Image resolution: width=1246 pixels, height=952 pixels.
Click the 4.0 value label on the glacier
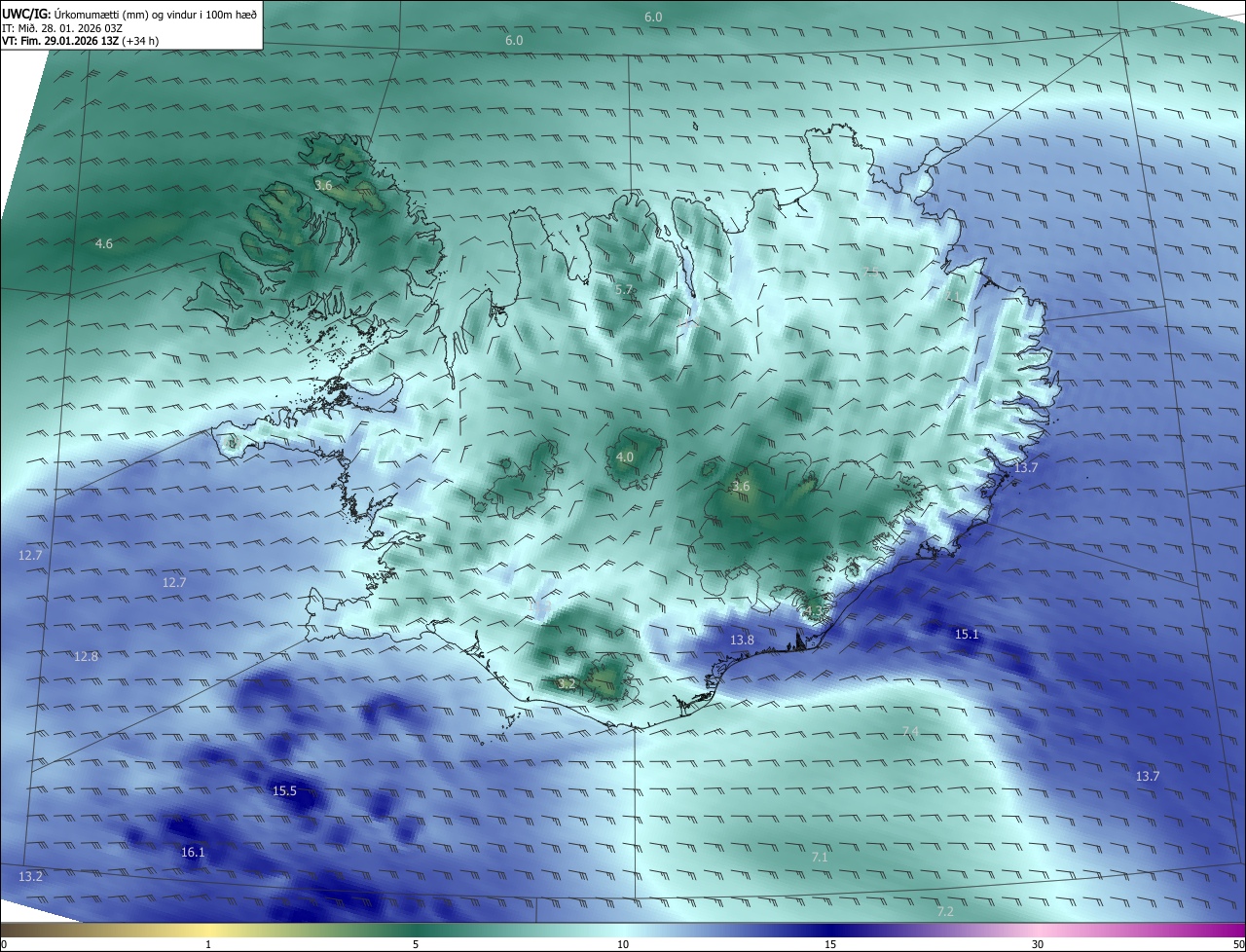tap(625, 457)
